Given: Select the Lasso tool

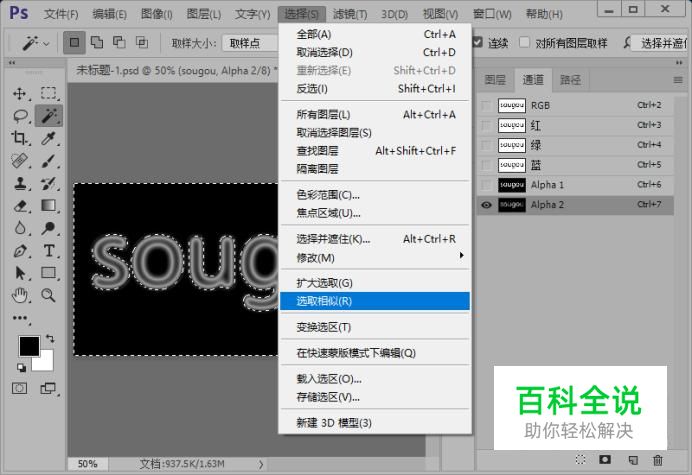Looking at the screenshot, I should 20,116.
